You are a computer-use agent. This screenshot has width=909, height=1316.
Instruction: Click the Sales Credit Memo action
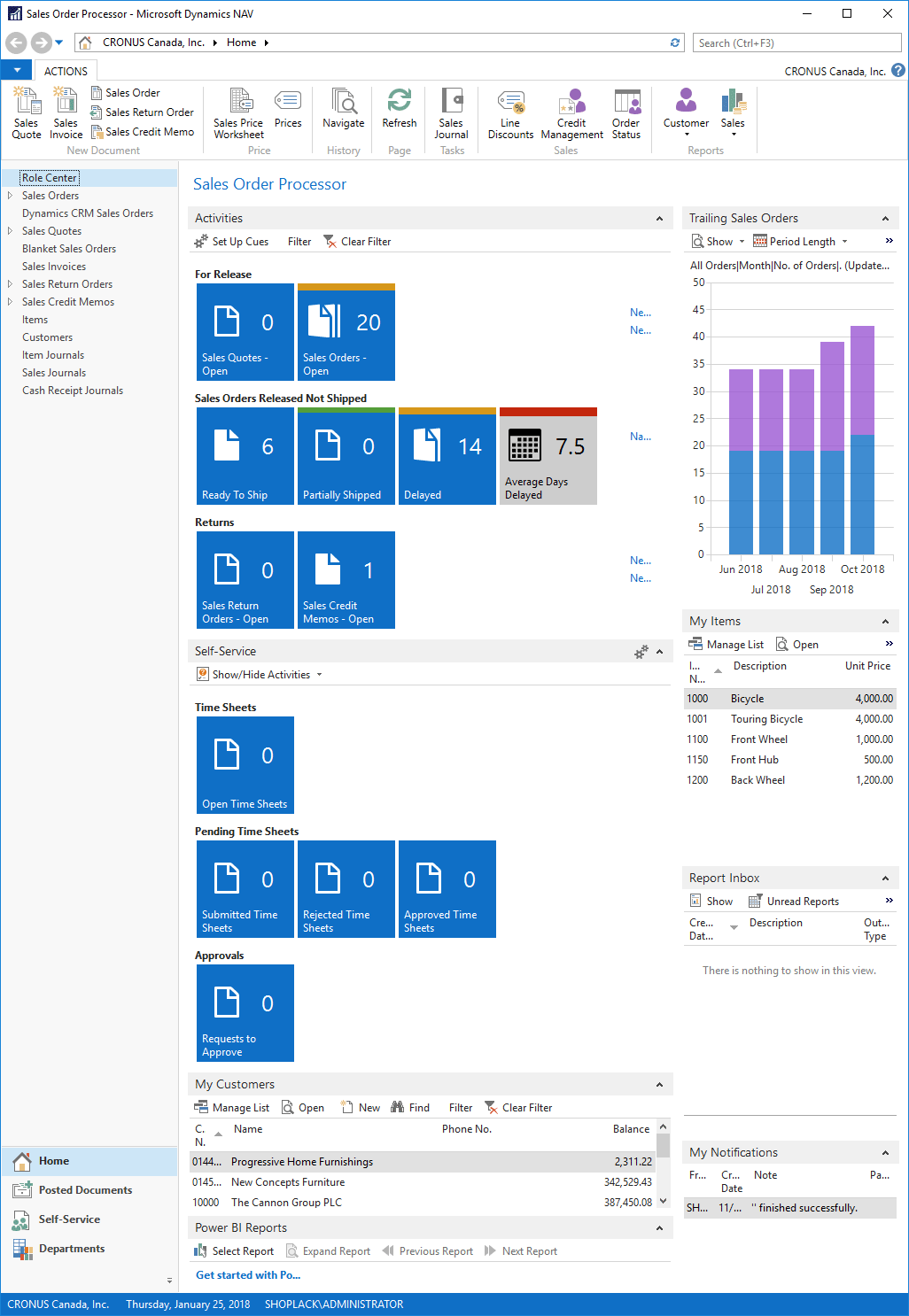coord(142,132)
